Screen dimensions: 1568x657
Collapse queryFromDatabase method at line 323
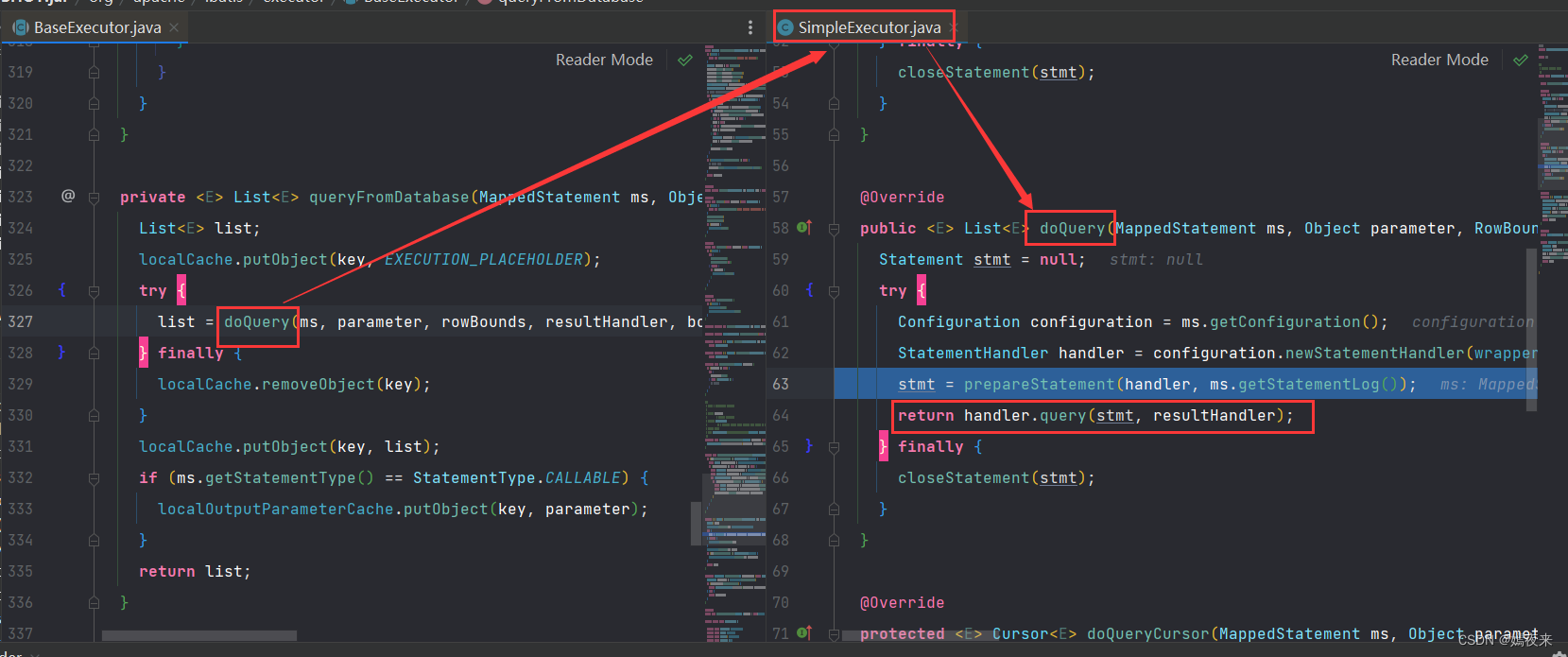pyautogui.click(x=94, y=197)
